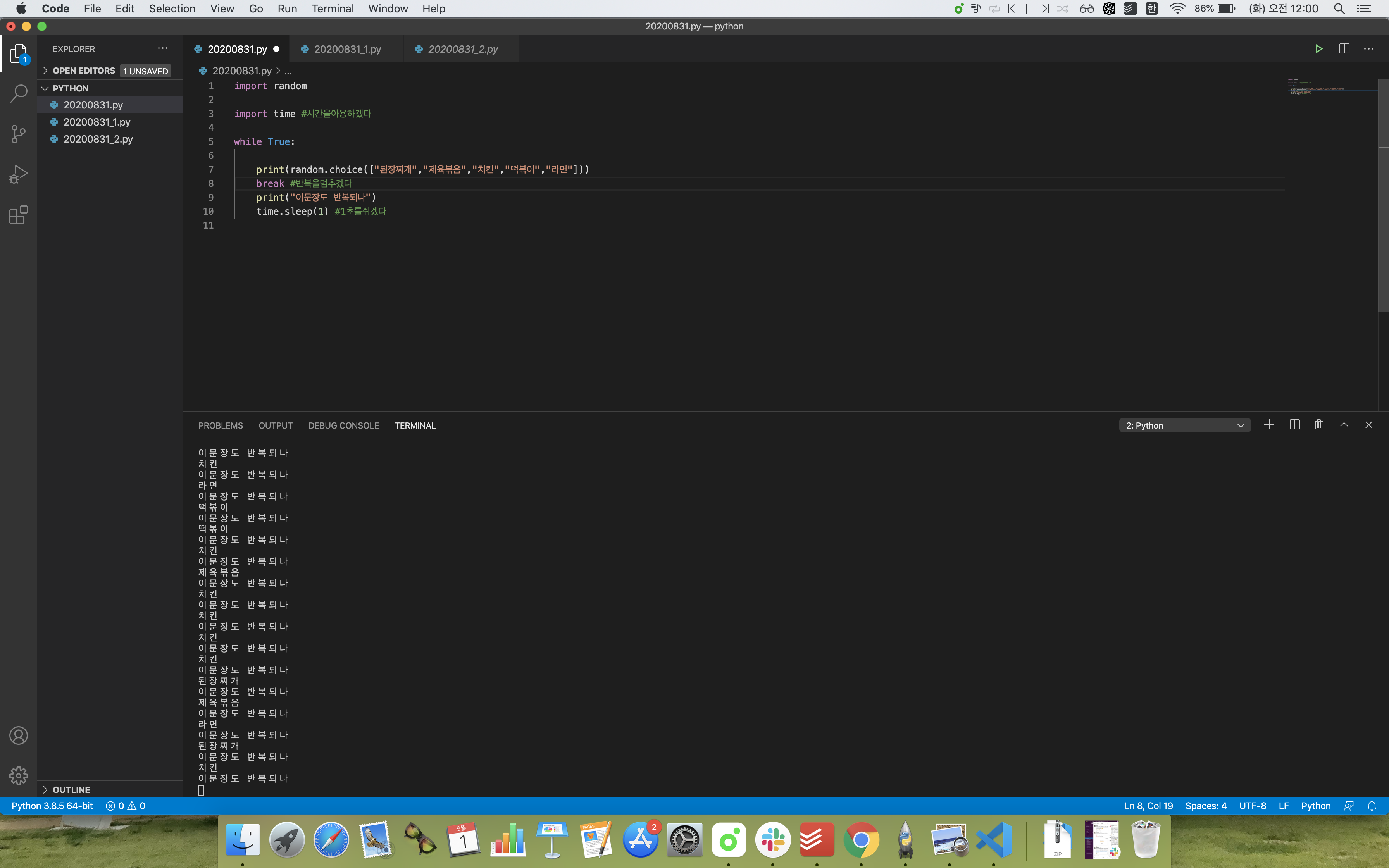The width and height of the screenshot is (1389, 868).
Task: Expand the OPEN EDITORS section
Action: pos(84,71)
